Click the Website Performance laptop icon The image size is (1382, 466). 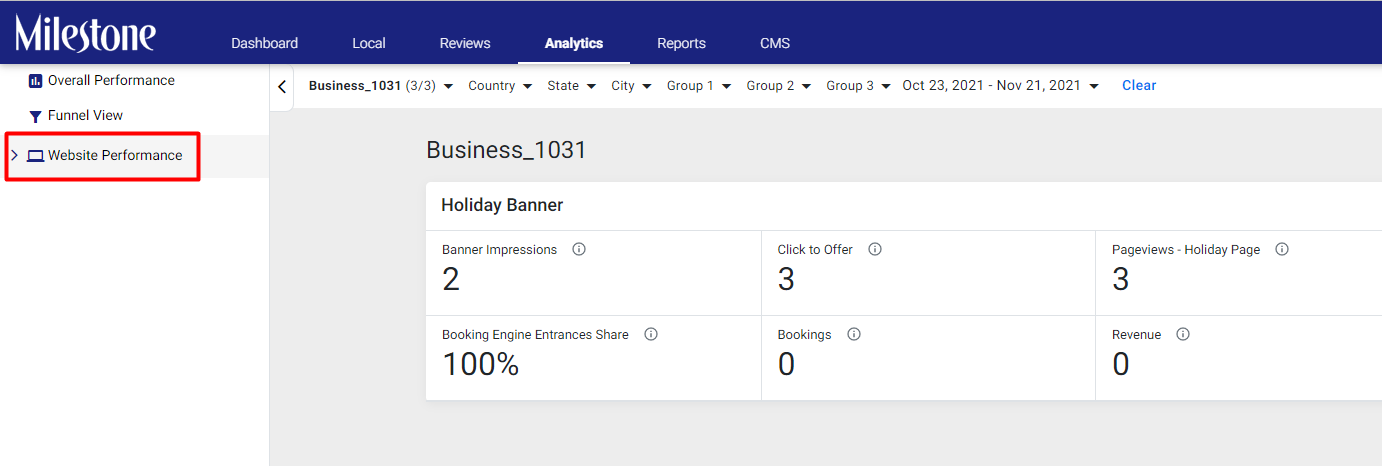(x=36, y=156)
